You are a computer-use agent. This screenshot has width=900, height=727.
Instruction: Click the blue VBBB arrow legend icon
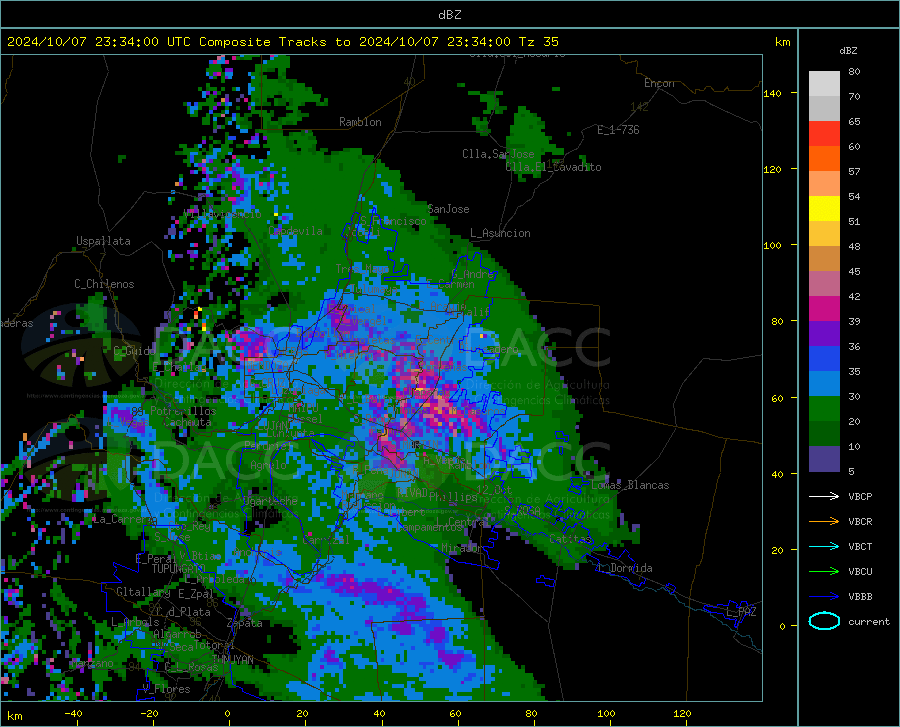(x=824, y=597)
